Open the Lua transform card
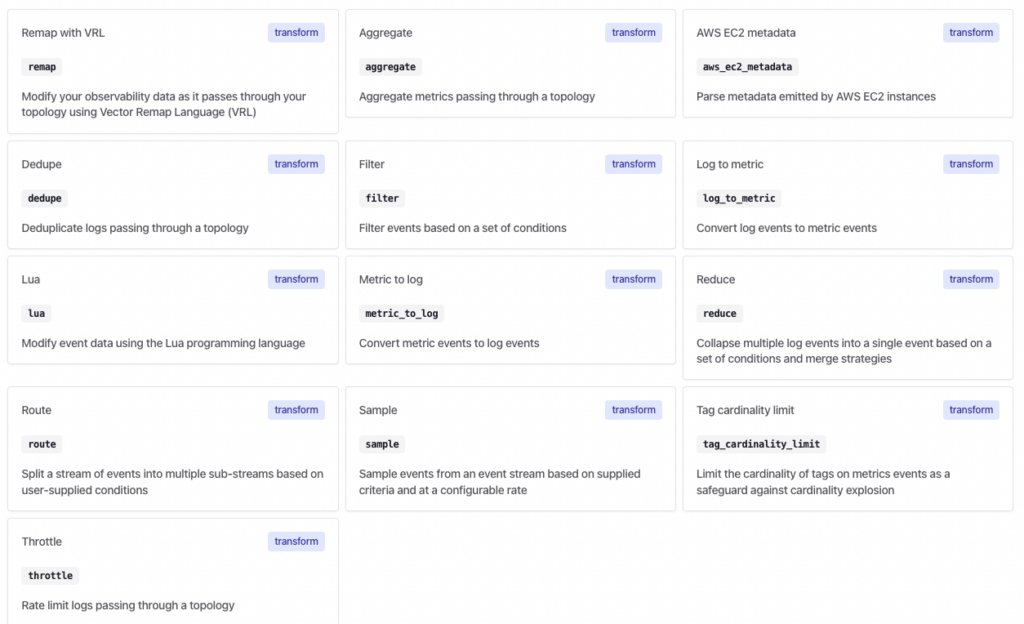The width and height of the screenshot is (1024, 624). click(173, 310)
